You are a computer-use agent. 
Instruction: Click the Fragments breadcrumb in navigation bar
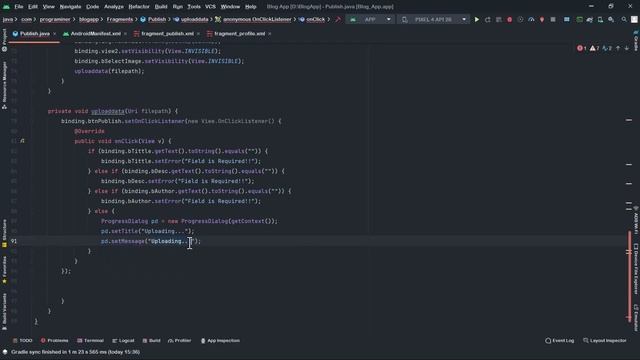pyautogui.click(x=120, y=19)
